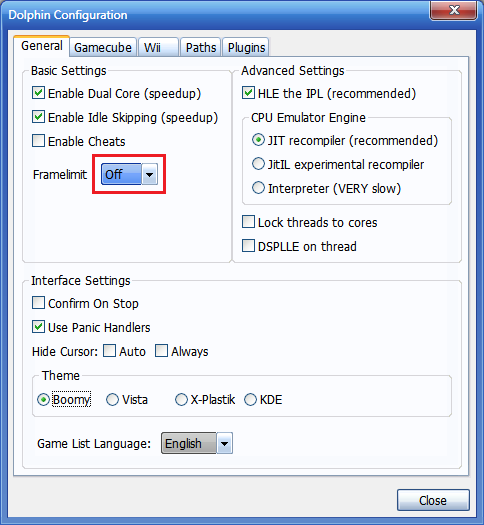Choose the X-Plastik theme radio button
This screenshot has height=525, width=484.
181,399
